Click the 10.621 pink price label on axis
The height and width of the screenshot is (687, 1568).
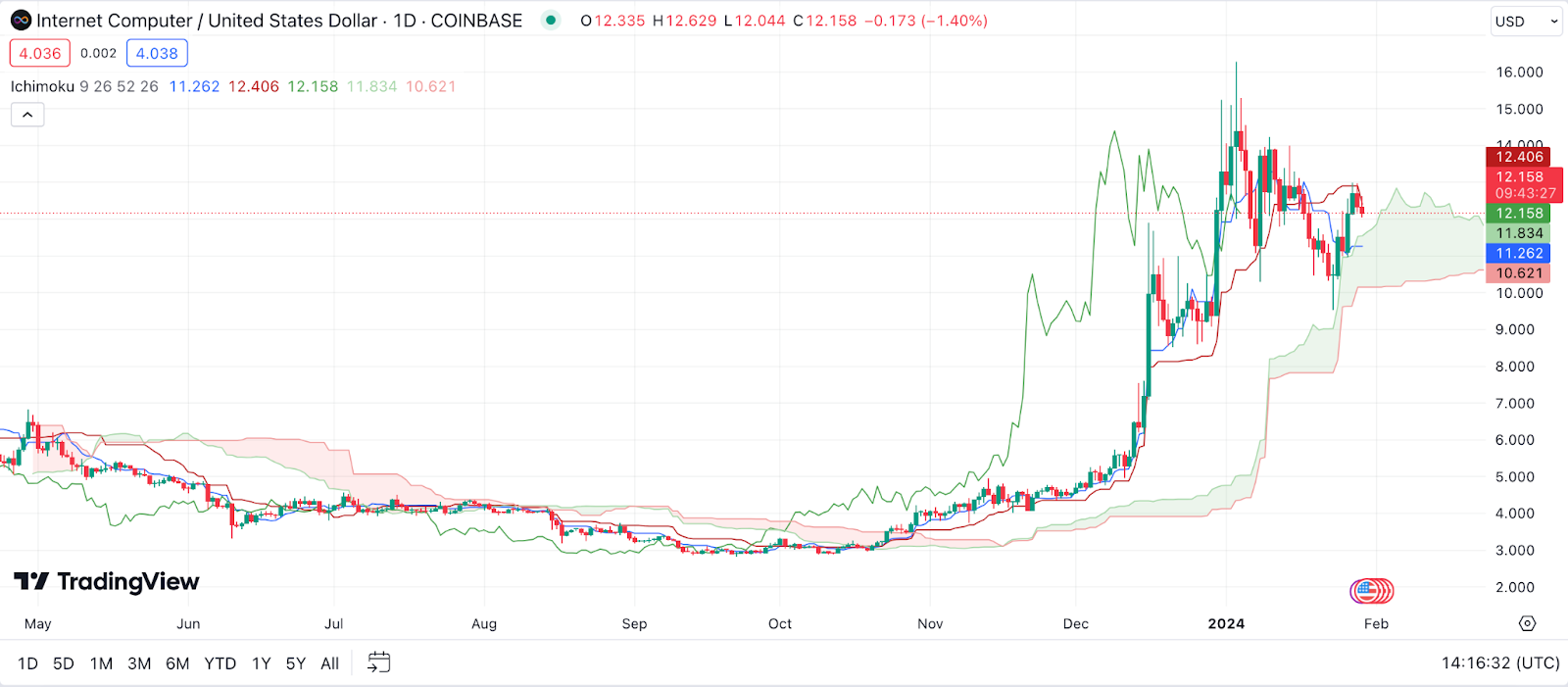tap(1518, 273)
